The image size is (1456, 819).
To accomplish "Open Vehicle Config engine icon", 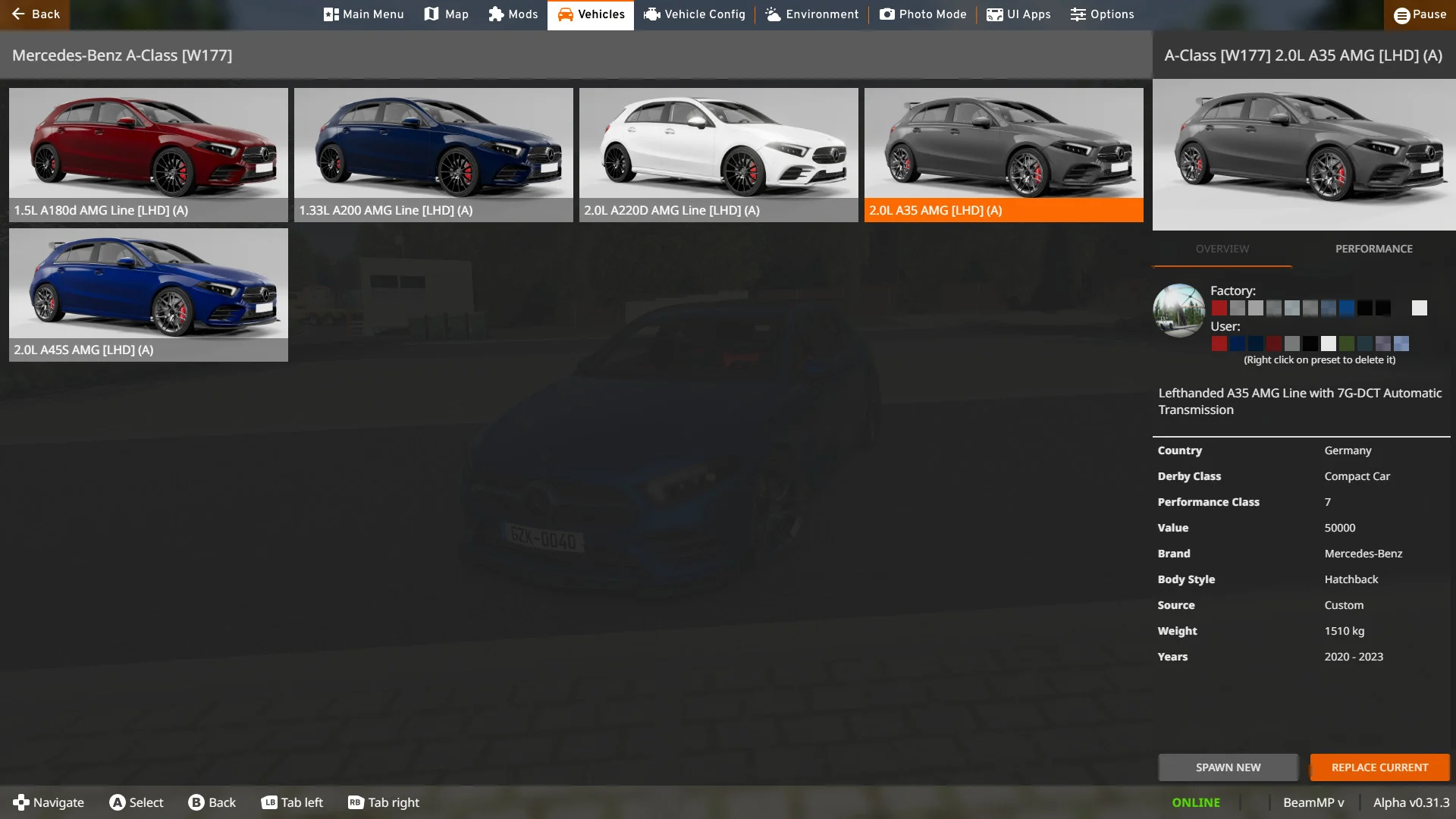I will [651, 14].
